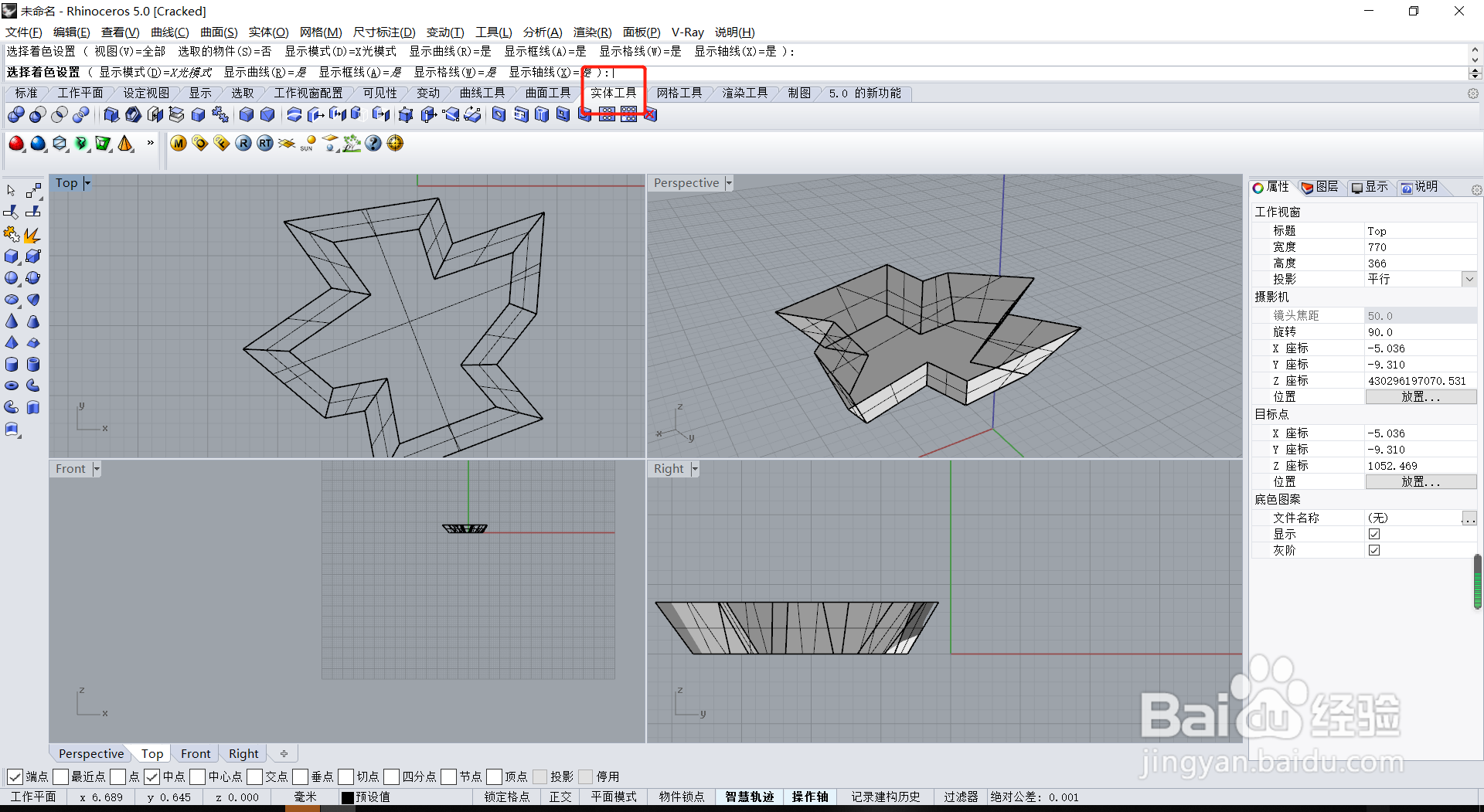Click the red shaded sphere render icon
This screenshot has height=812, width=1484.
point(16,144)
